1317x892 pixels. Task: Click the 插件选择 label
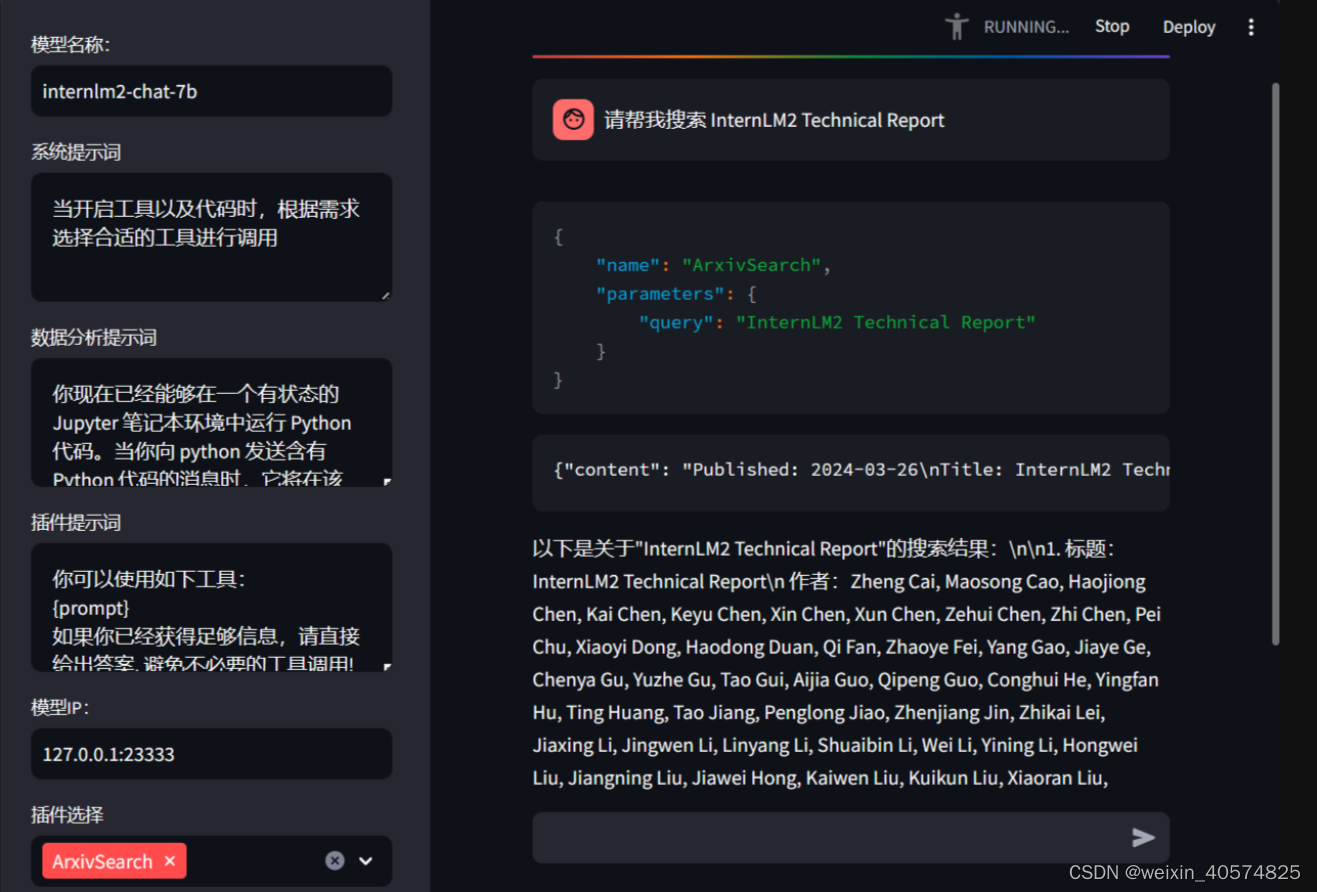67,815
